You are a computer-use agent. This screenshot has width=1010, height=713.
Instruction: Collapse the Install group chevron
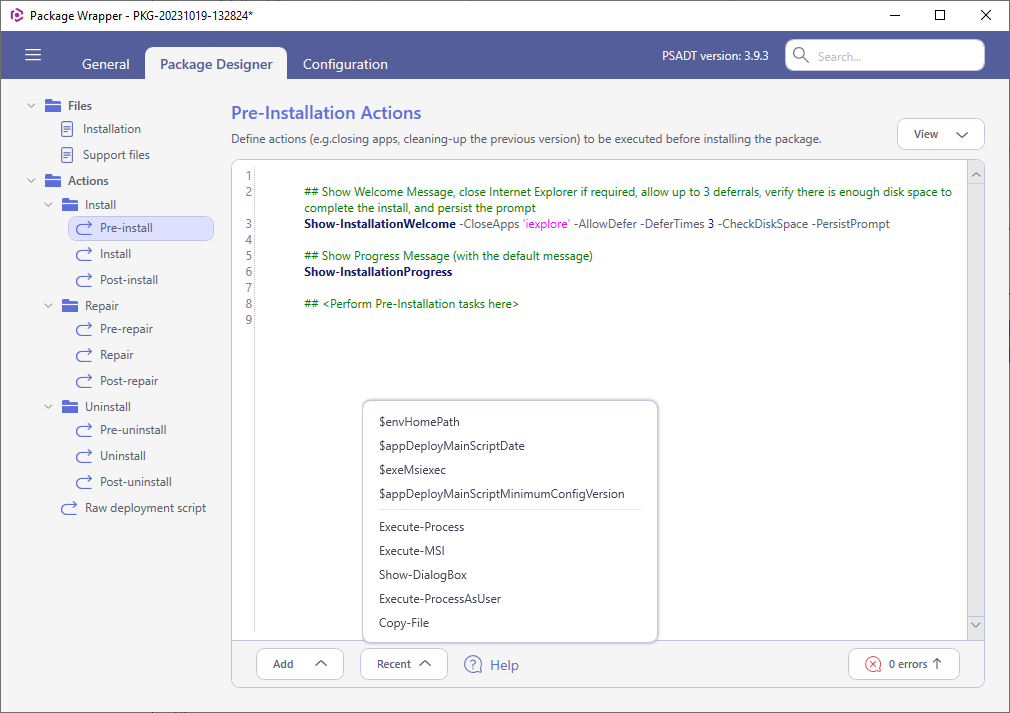click(48, 205)
